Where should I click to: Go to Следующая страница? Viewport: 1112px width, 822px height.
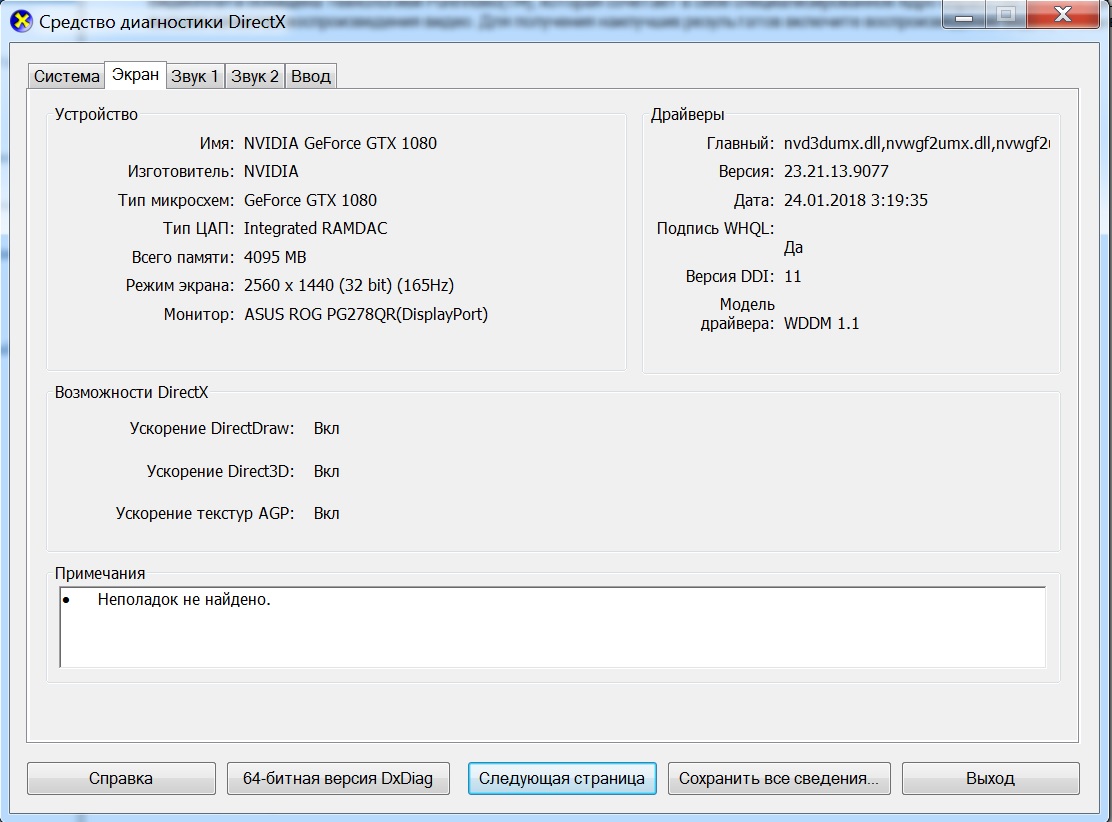click(x=562, y=778)
